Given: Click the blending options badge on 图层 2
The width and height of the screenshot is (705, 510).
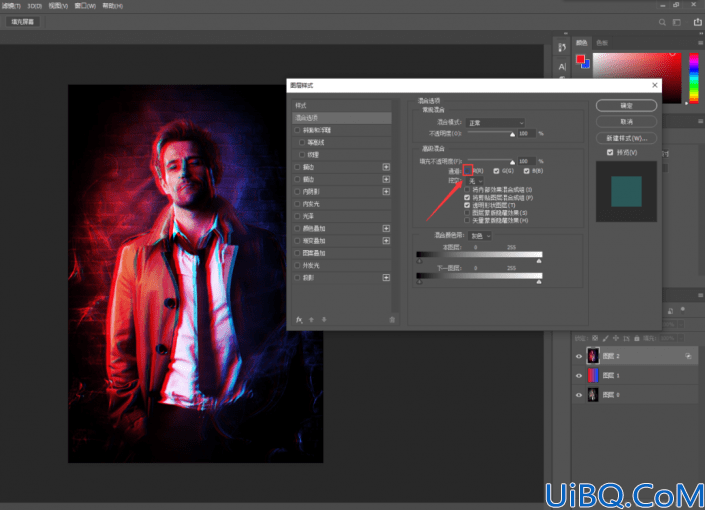Looking at the screenshot, I should [x=688, y=356].
